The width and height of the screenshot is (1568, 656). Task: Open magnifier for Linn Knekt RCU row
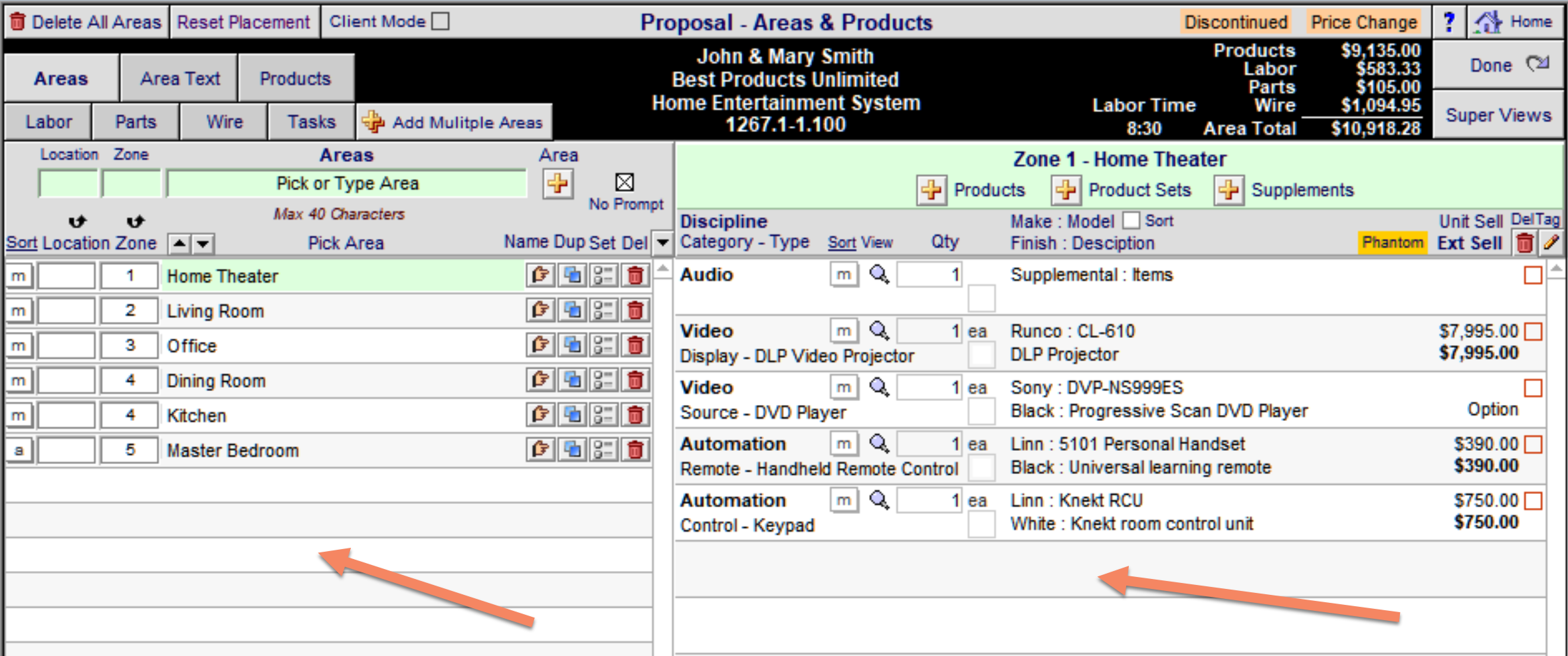point(879,499)
